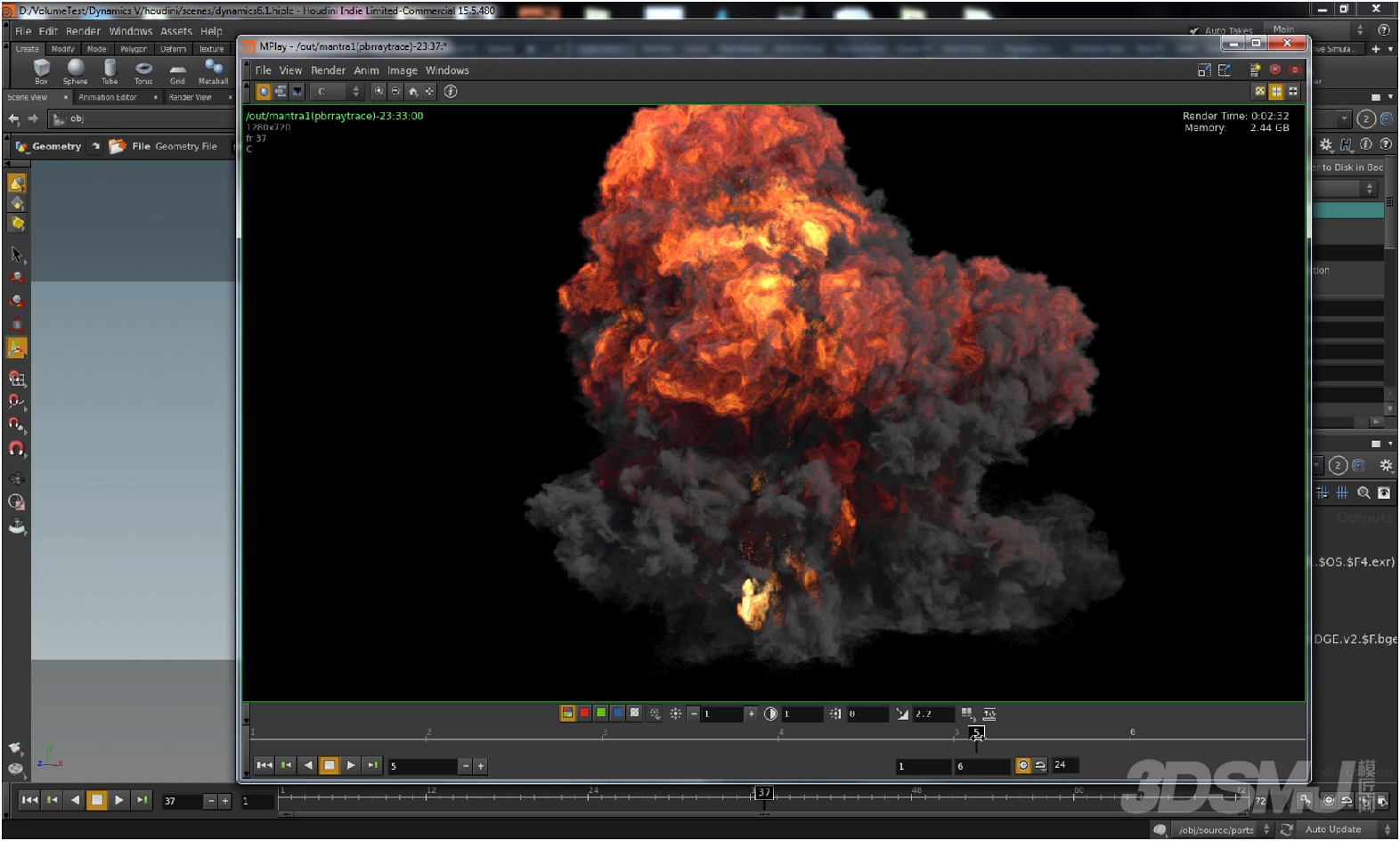This screenshot has width=1400, height=841.
Task: Stop the render with red stop icon
Action: [x=1274, y=69]
